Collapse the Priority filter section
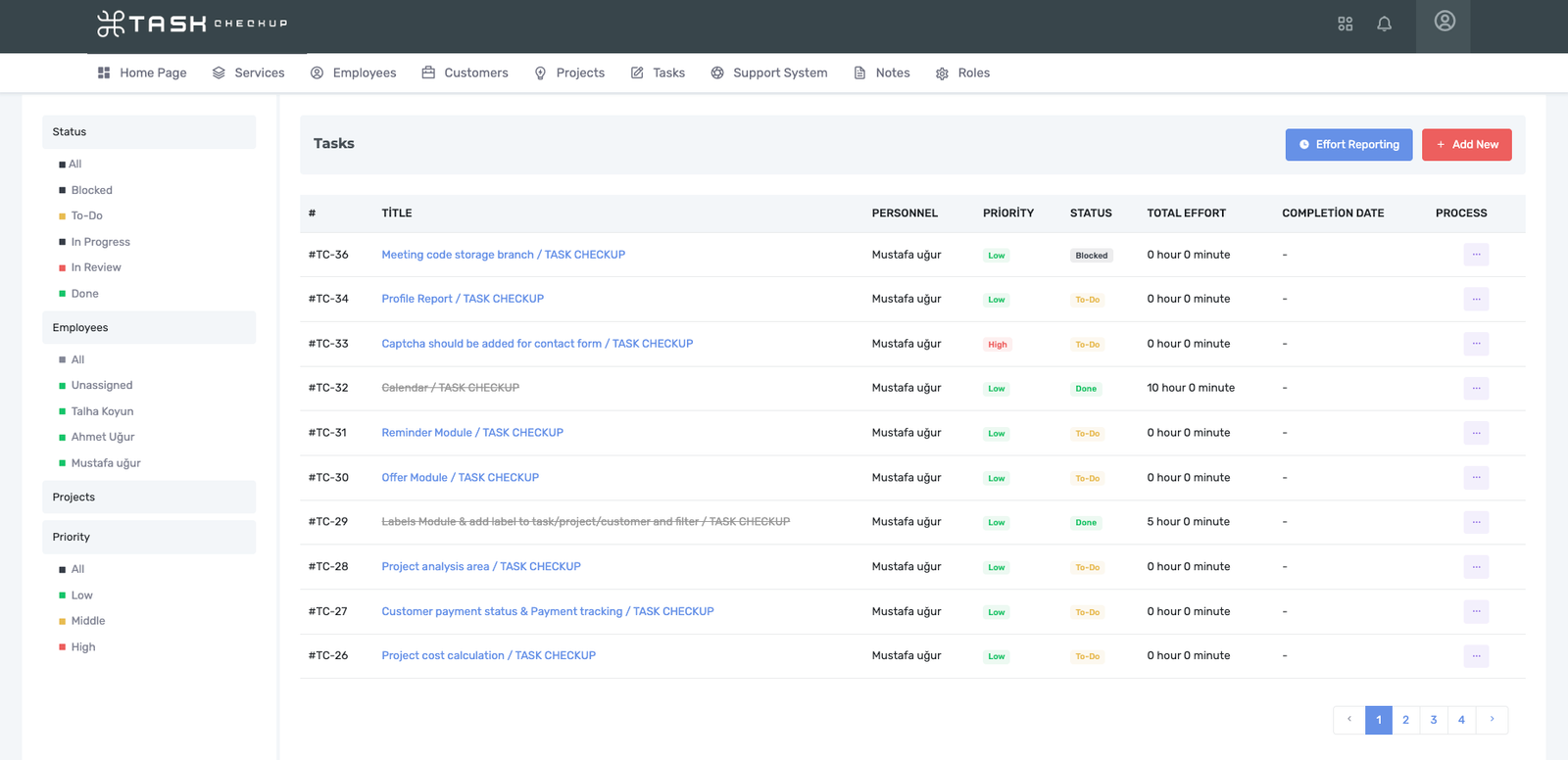 (x=149, y=538)
